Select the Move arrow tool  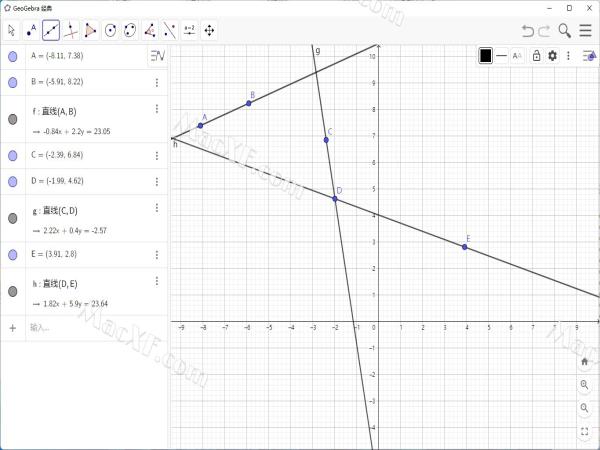(11, 31)
